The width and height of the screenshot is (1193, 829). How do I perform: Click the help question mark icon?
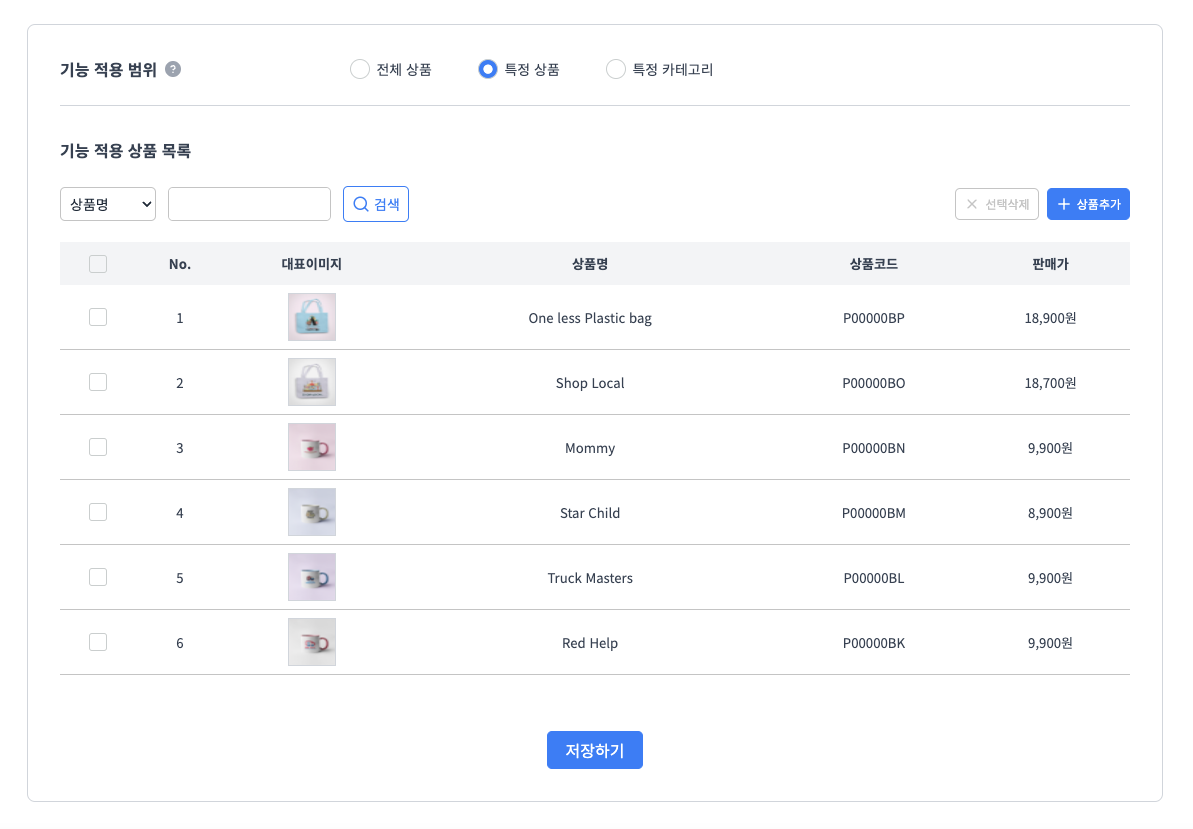[x=173, y=69]
